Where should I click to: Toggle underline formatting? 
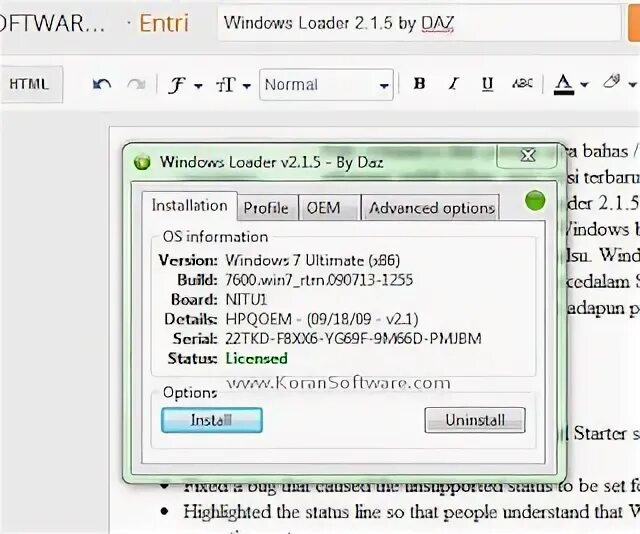coord(487,84)
